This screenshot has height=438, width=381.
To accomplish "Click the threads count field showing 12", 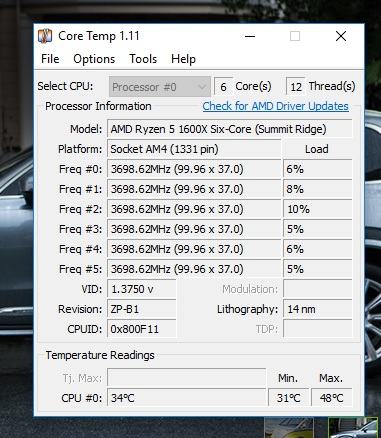I will (x=295, y=87).
